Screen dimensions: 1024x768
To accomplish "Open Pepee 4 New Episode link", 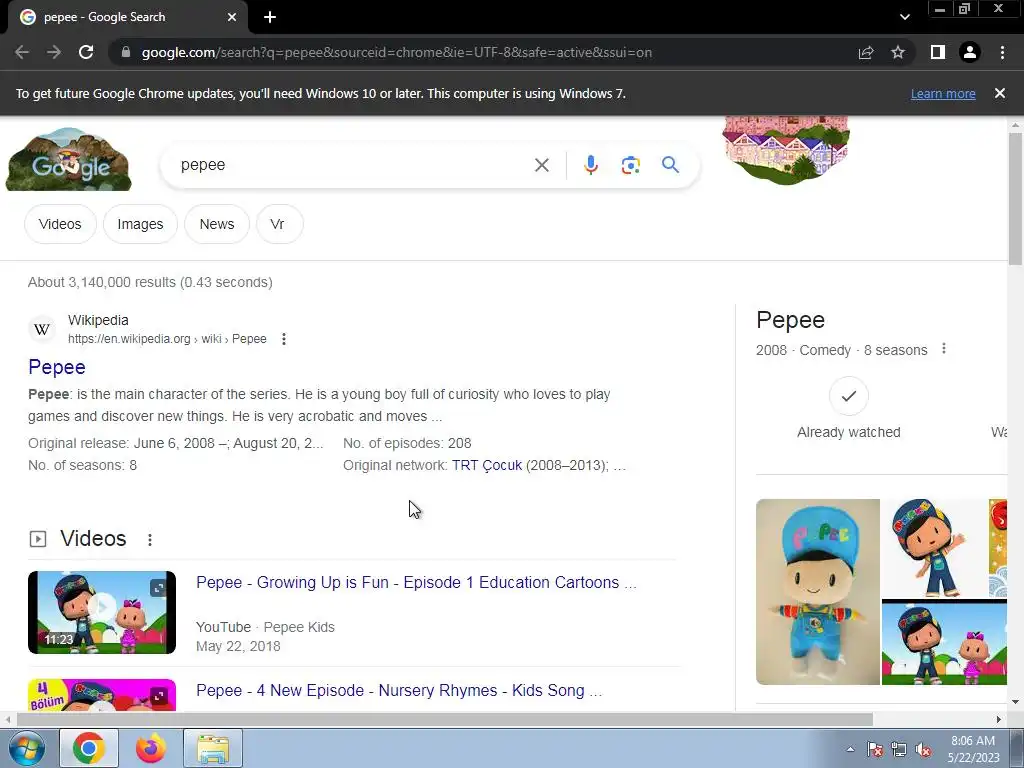I will pos(399,690).
